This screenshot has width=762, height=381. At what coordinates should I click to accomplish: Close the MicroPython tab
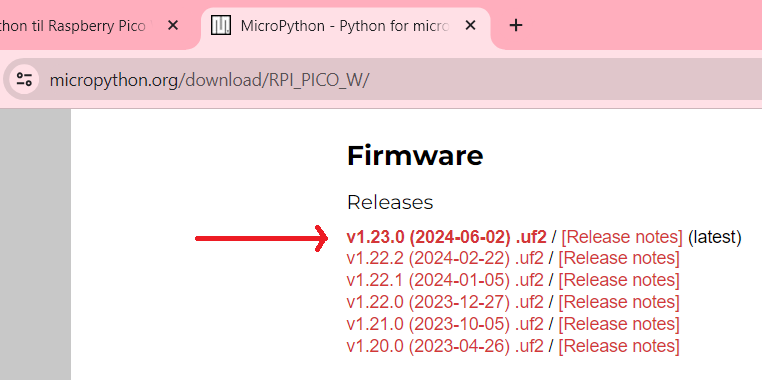pos(470,25)
